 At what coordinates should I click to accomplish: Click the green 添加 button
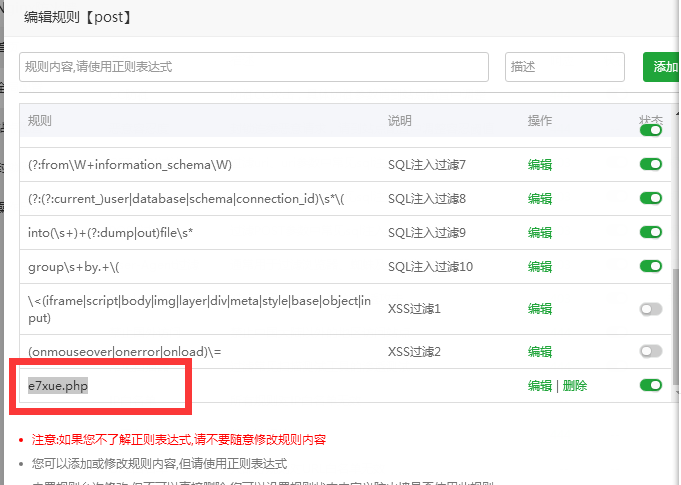[662, 67]
